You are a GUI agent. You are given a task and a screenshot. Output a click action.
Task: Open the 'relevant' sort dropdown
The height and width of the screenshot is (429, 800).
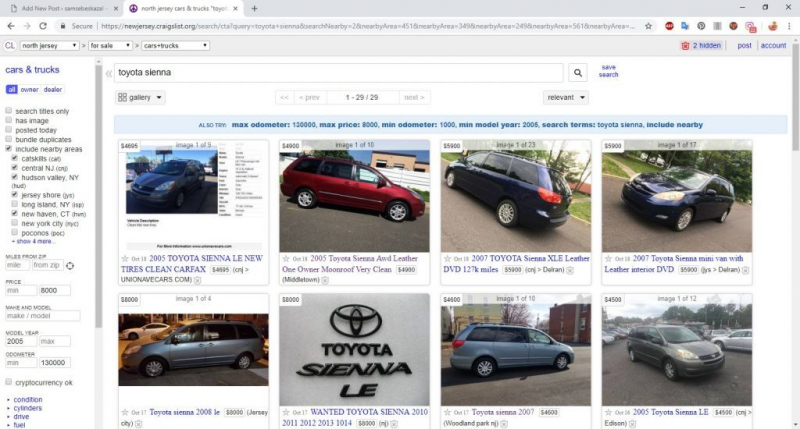coord(566,97)
